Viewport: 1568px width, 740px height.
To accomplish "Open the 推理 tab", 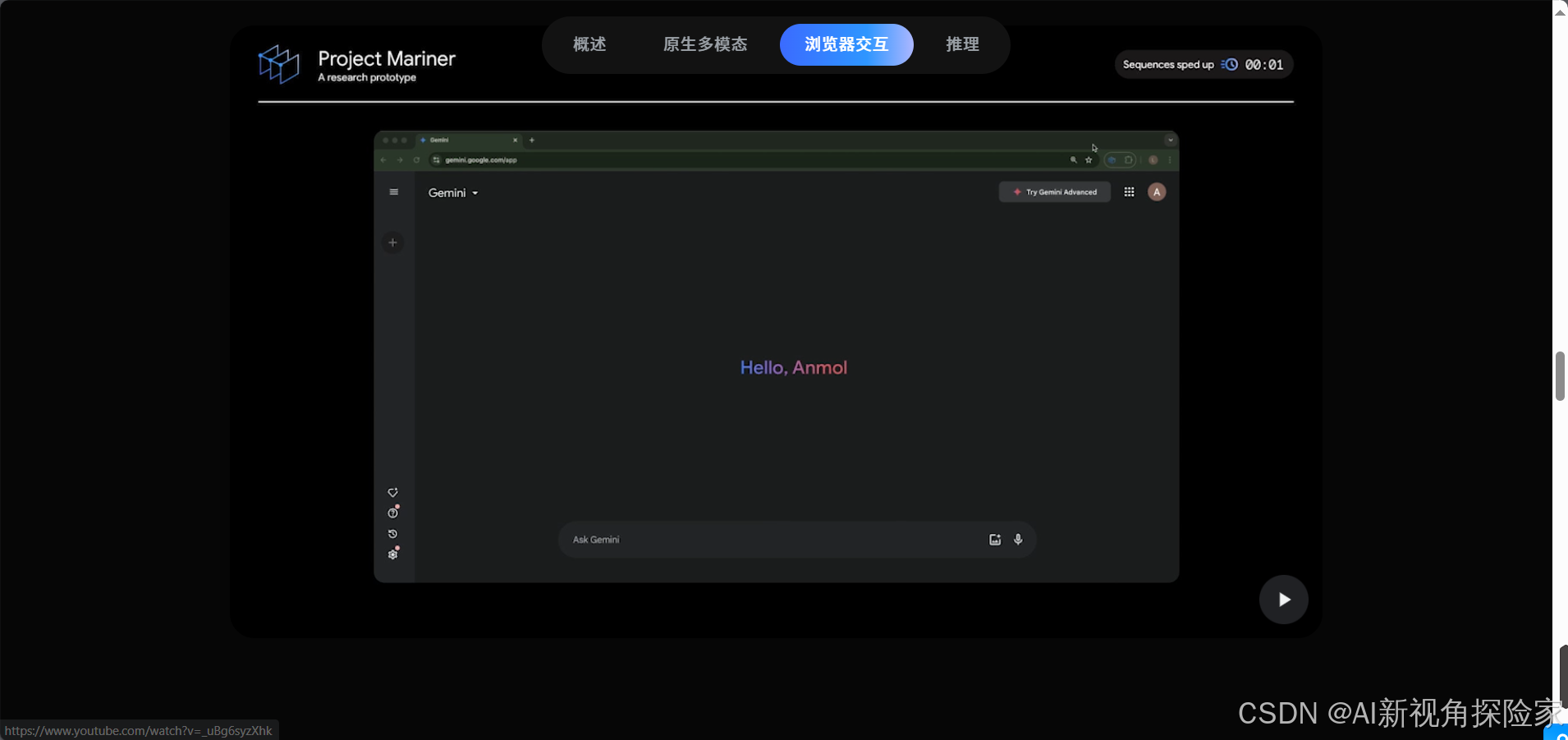I will (x=962, y=44).
